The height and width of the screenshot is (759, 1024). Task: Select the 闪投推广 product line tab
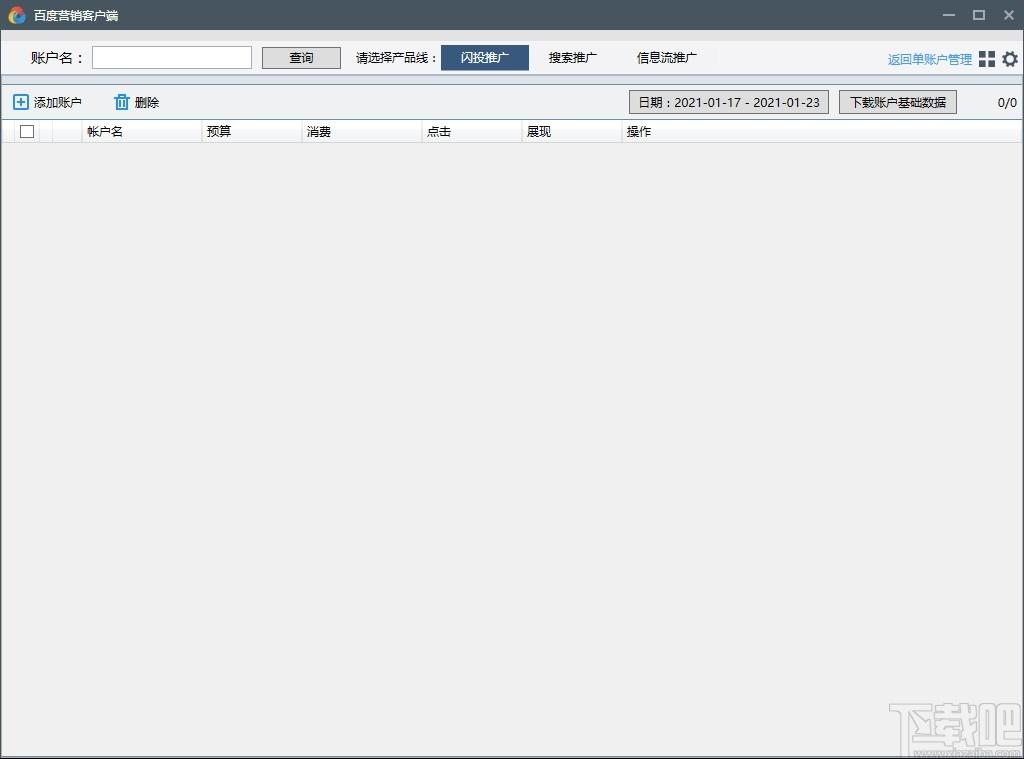click(485, 57)
